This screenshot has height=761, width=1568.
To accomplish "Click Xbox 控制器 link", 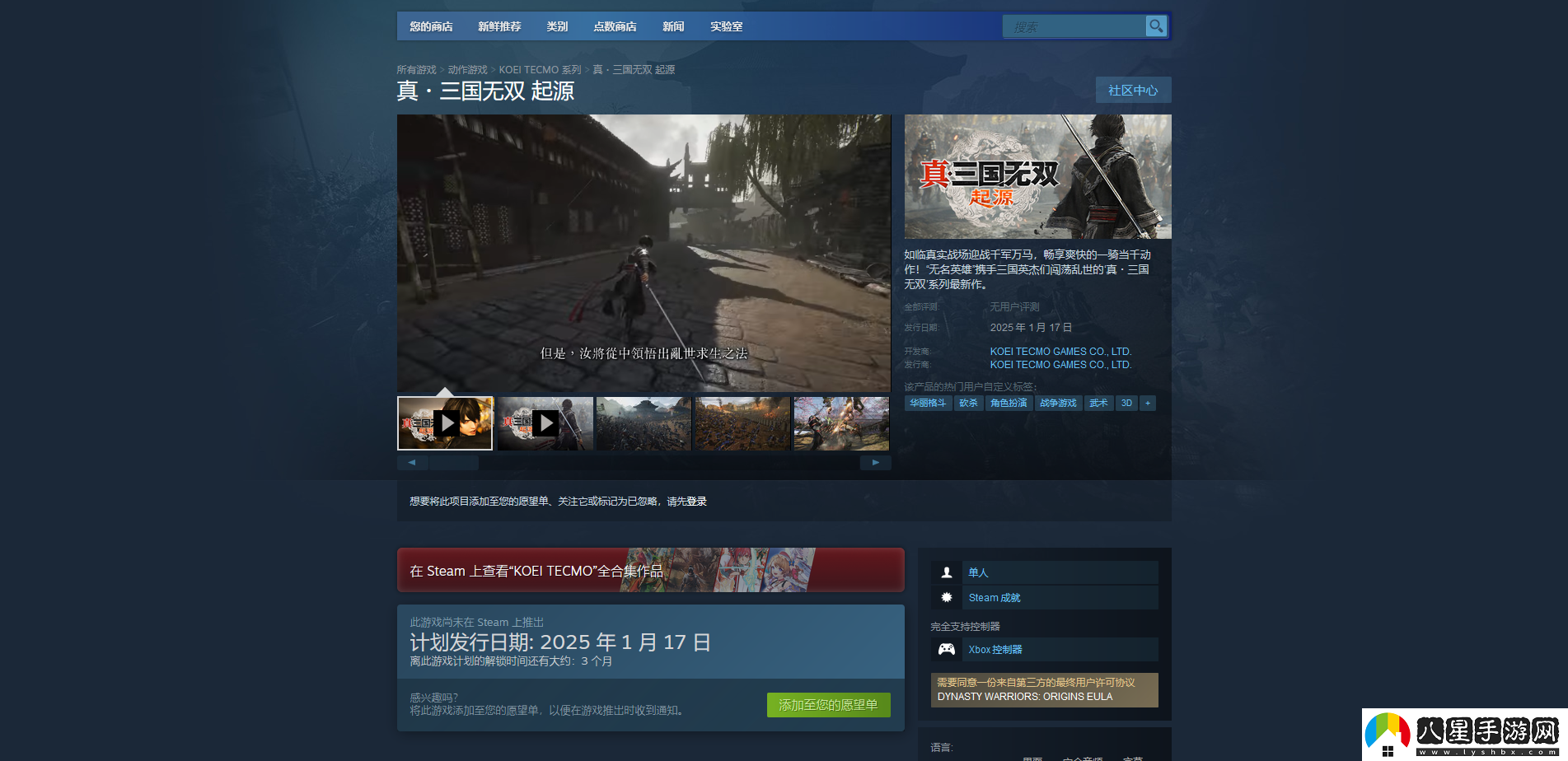I will point(995,650).
